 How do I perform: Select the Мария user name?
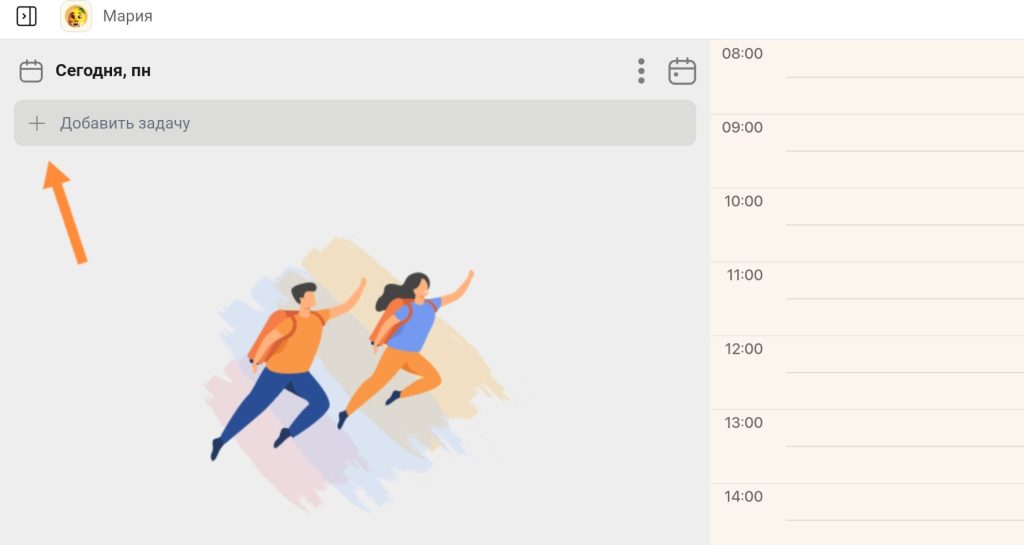tap(127, 16)
